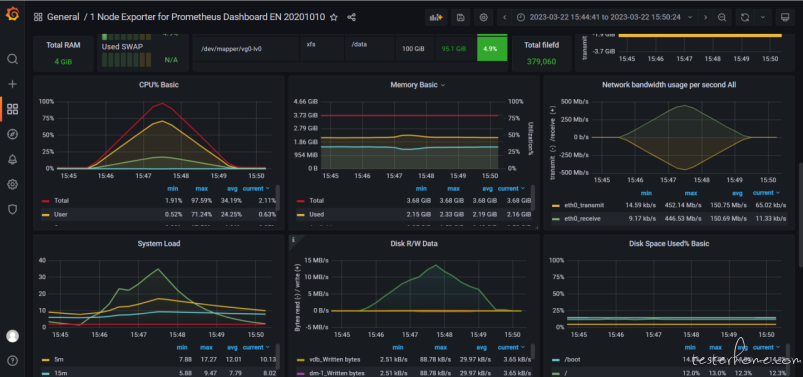Open the Explore compass icon

12,134
